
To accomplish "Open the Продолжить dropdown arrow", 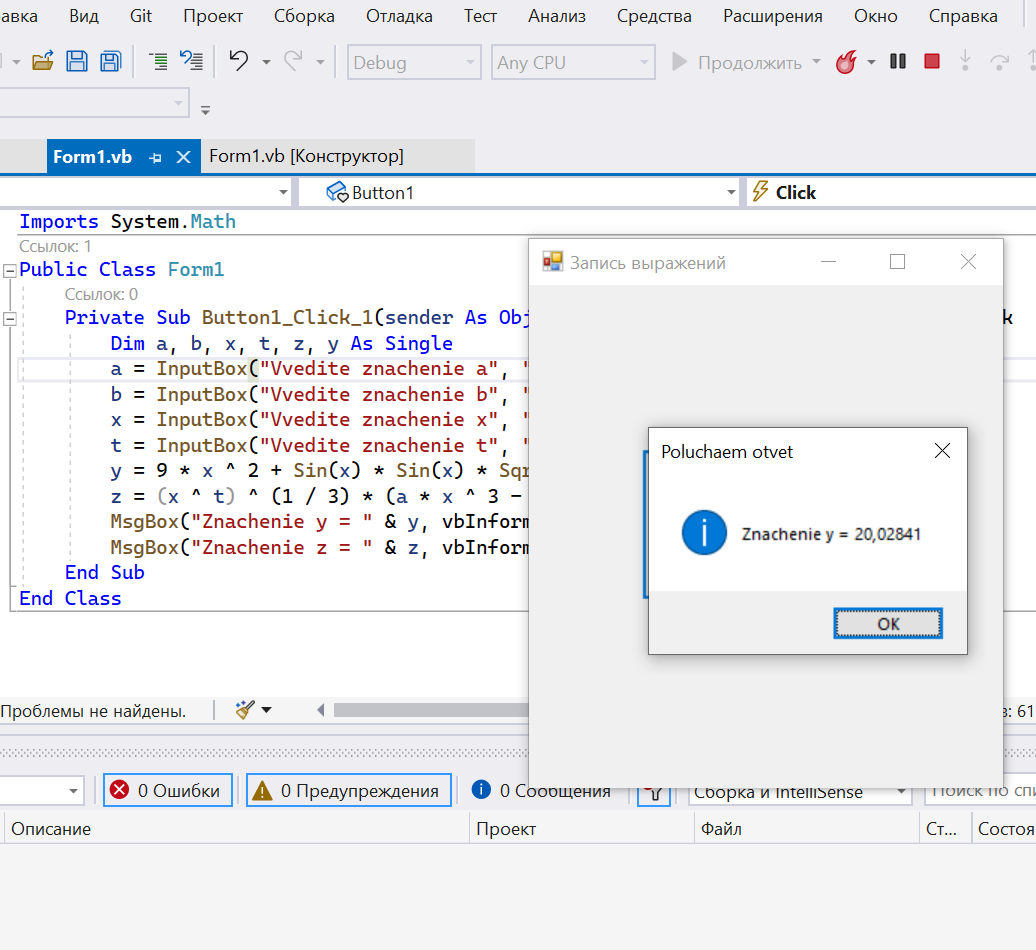I will (x=817, y=61).
